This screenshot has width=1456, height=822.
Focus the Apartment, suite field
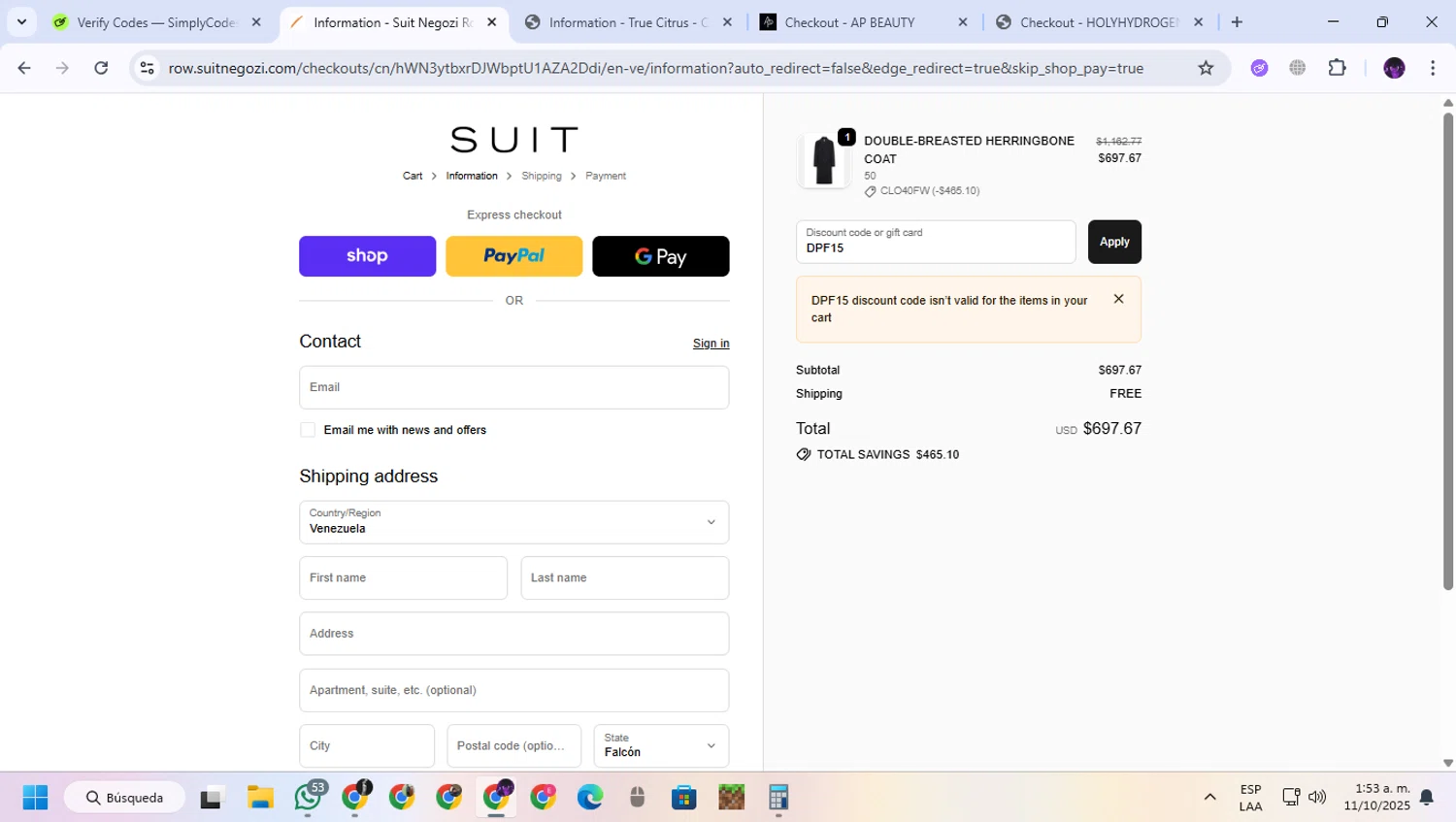coord(514,690)
